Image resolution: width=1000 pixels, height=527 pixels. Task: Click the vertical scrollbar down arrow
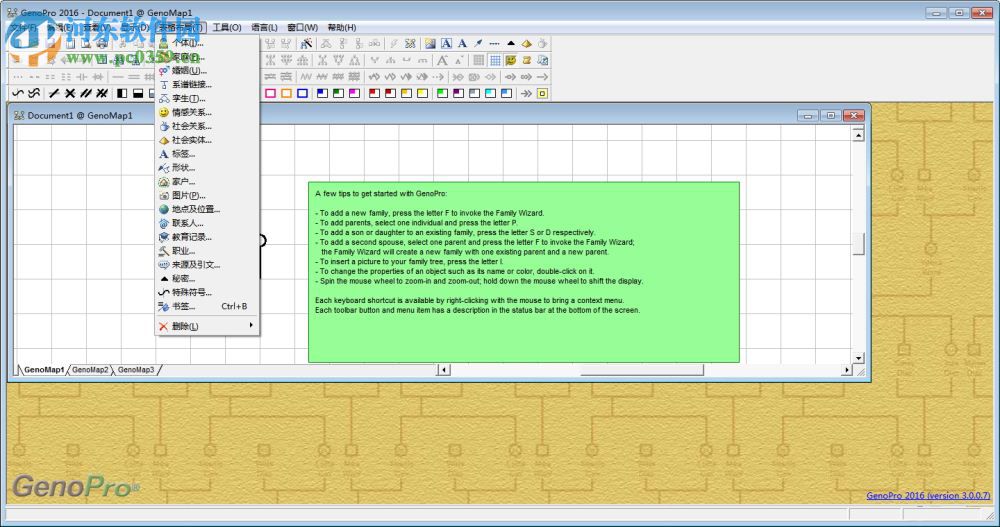(x=858, y=358)
